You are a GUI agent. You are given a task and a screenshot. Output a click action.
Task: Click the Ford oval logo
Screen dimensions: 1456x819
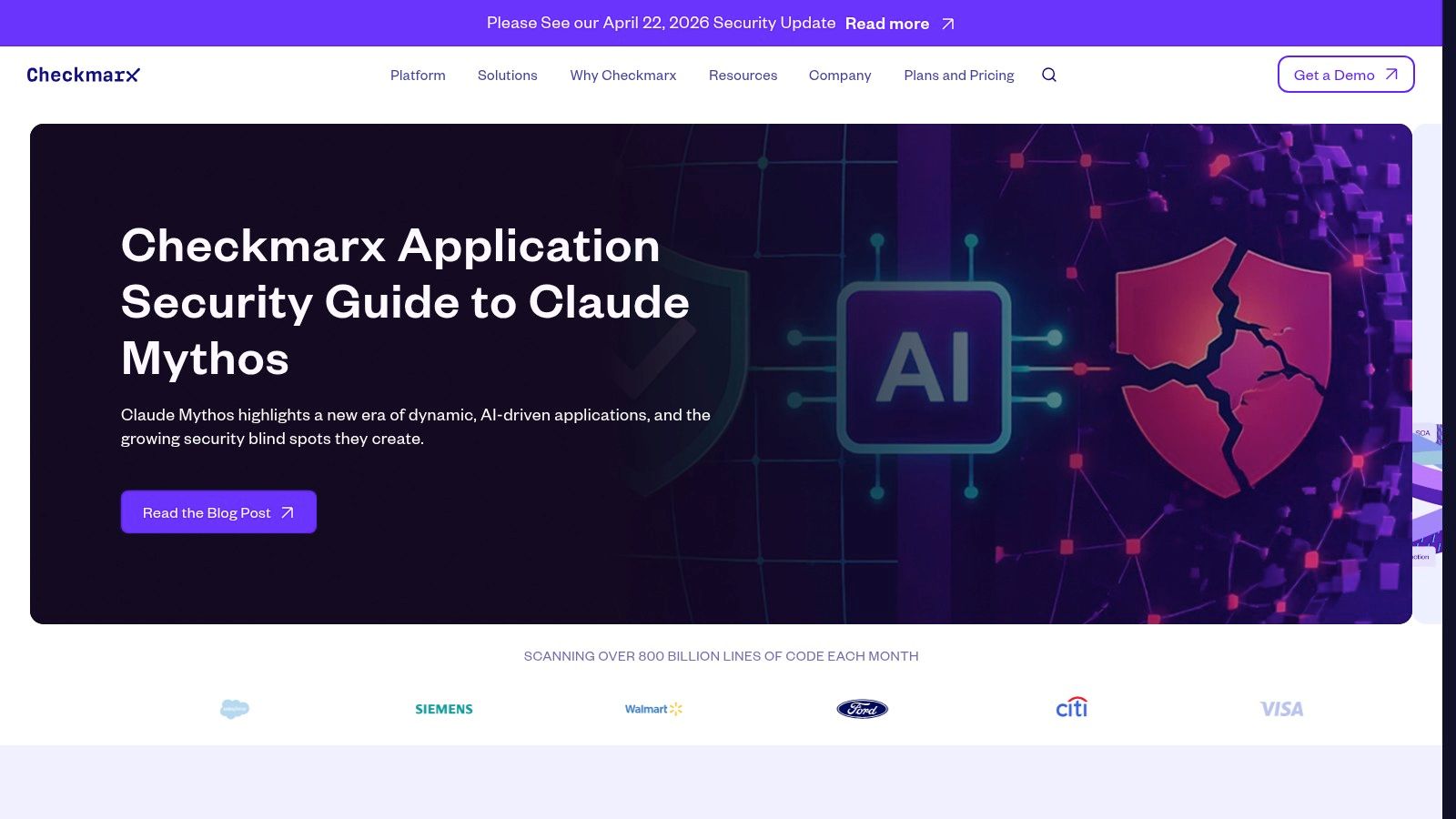click(x=862, y=709)
